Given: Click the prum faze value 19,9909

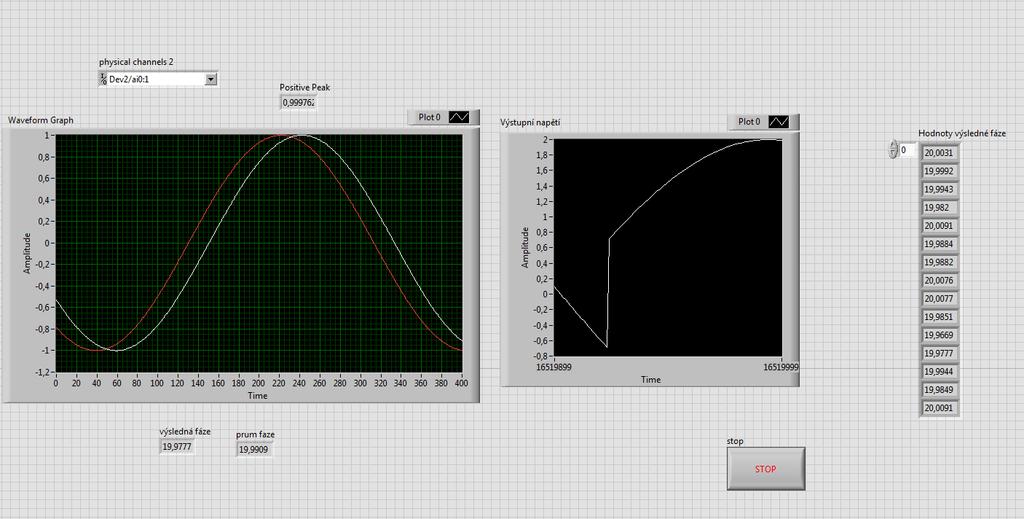Looking at the screenshot, I should [254, 449].
